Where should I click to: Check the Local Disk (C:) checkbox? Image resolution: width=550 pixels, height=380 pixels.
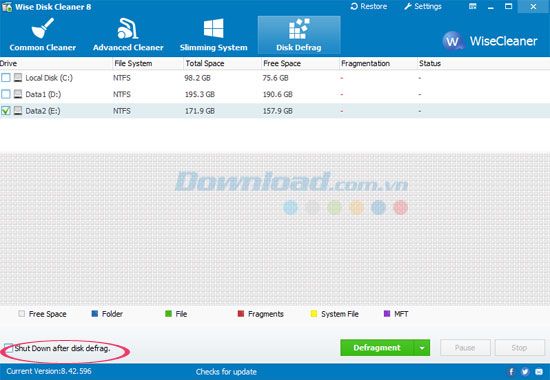pos(6,78)
